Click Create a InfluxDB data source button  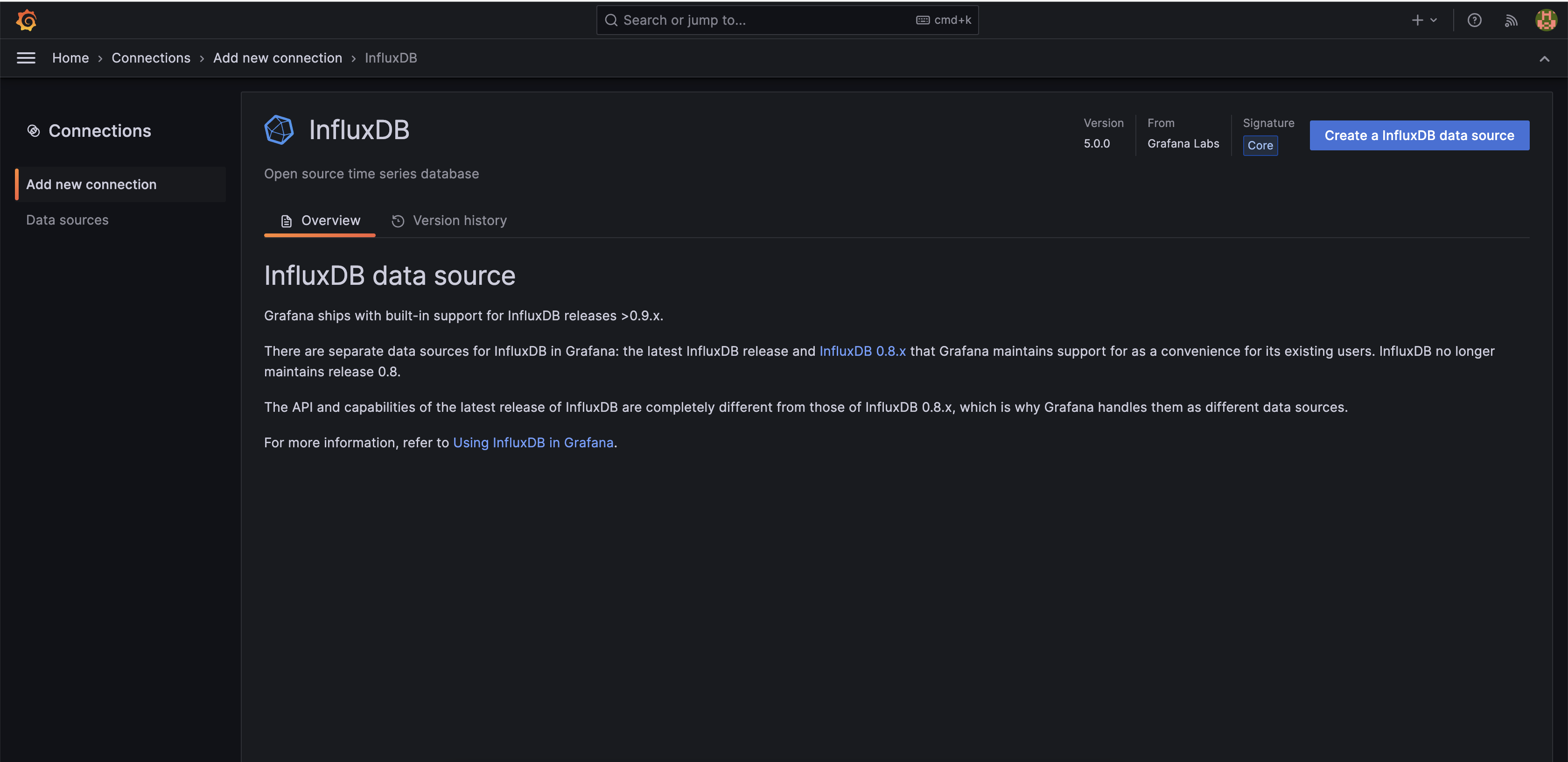coord(1419,135)
